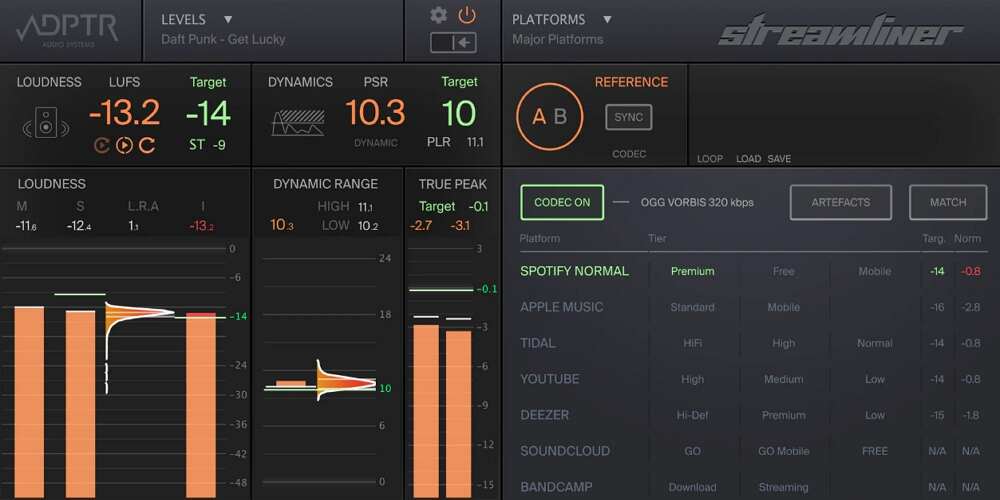Click the Major Platforms preset name
This screenshot has width=1000, height=500.
557,39
